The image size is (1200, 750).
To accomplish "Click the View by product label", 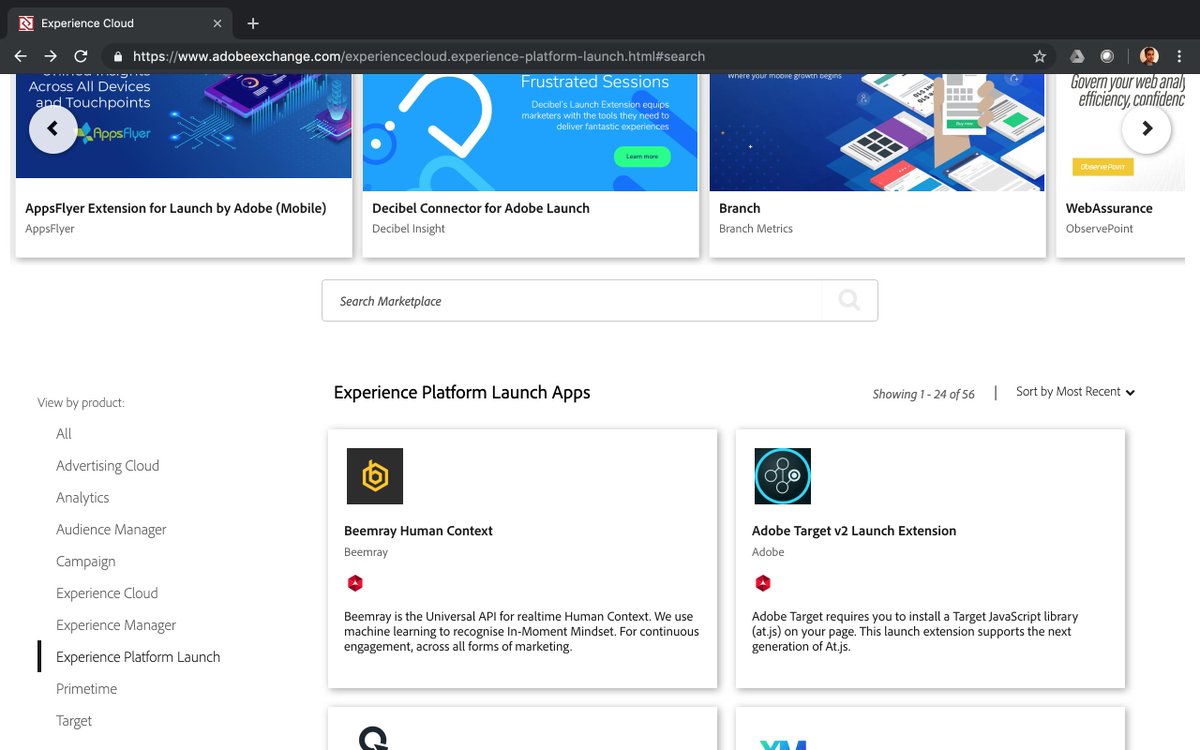I will point(81,403).
